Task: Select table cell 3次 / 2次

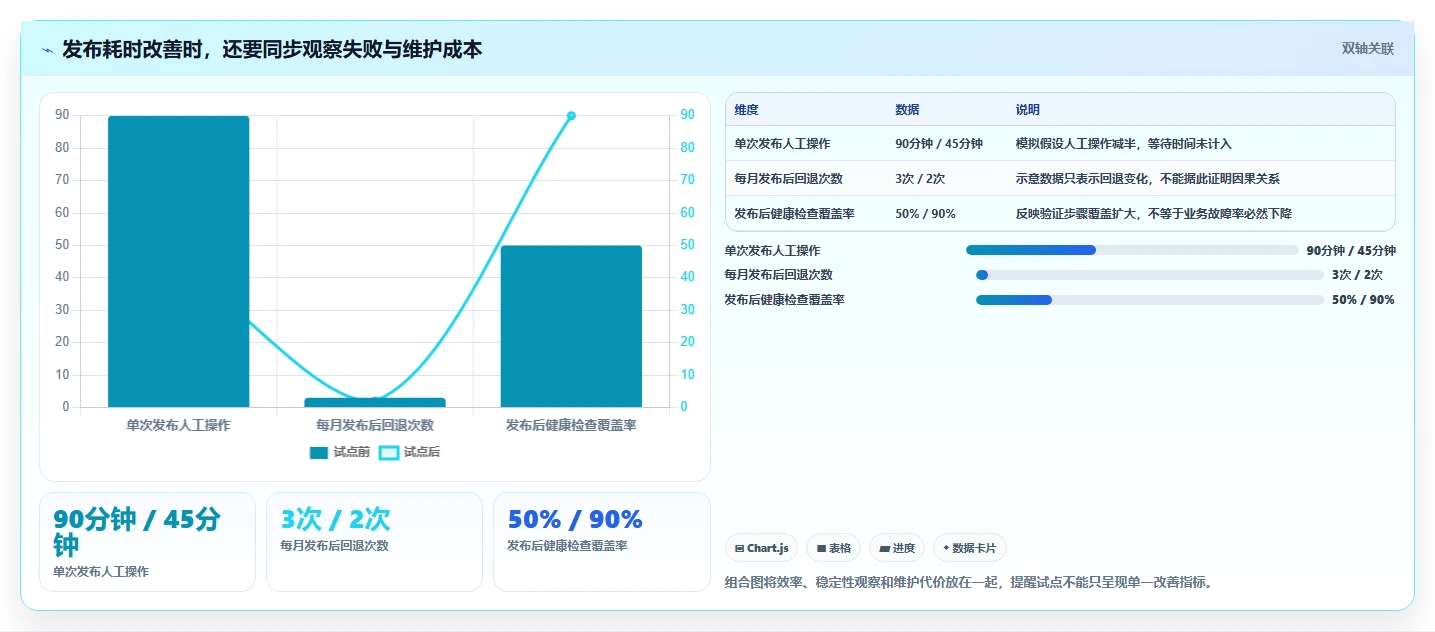Action: click(920, 179)
